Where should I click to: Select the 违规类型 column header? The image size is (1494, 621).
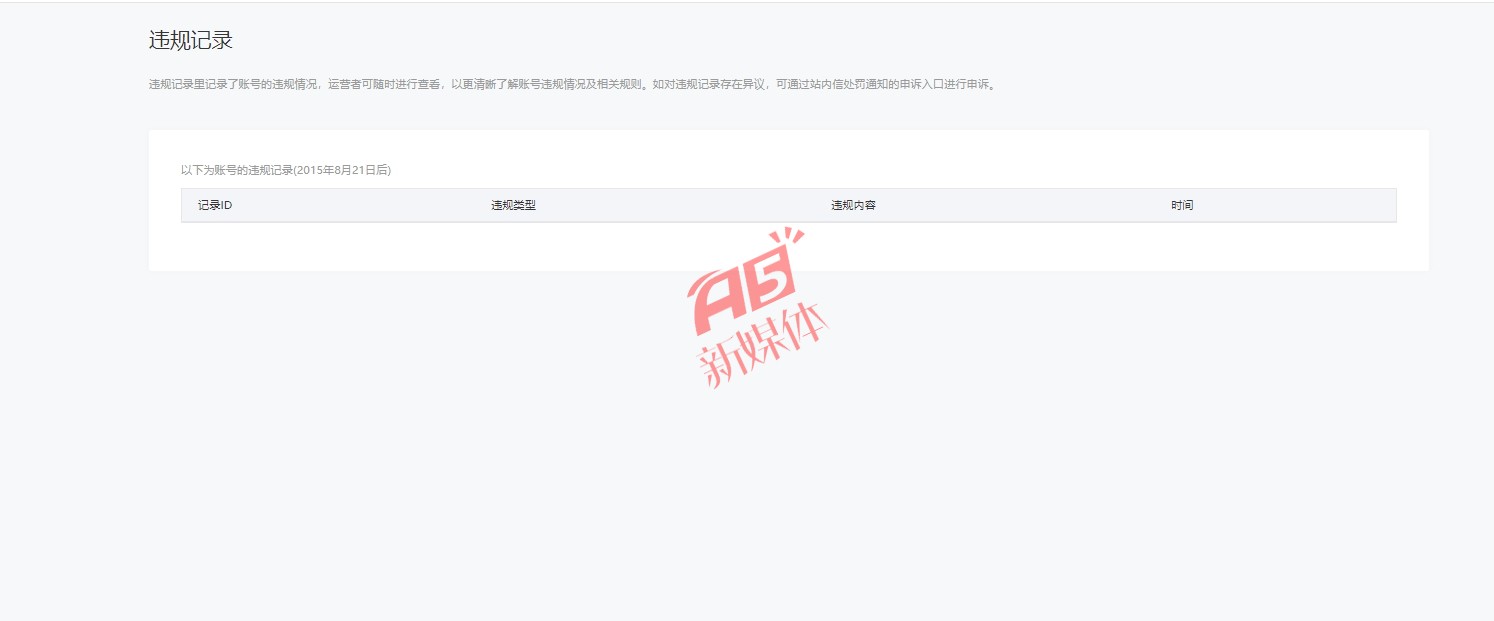pos(513,205)
